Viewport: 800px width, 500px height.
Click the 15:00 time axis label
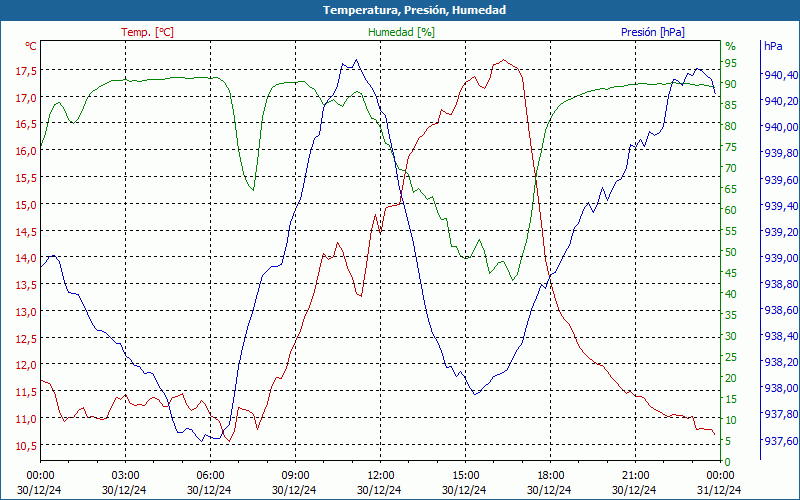coord(464,476)
